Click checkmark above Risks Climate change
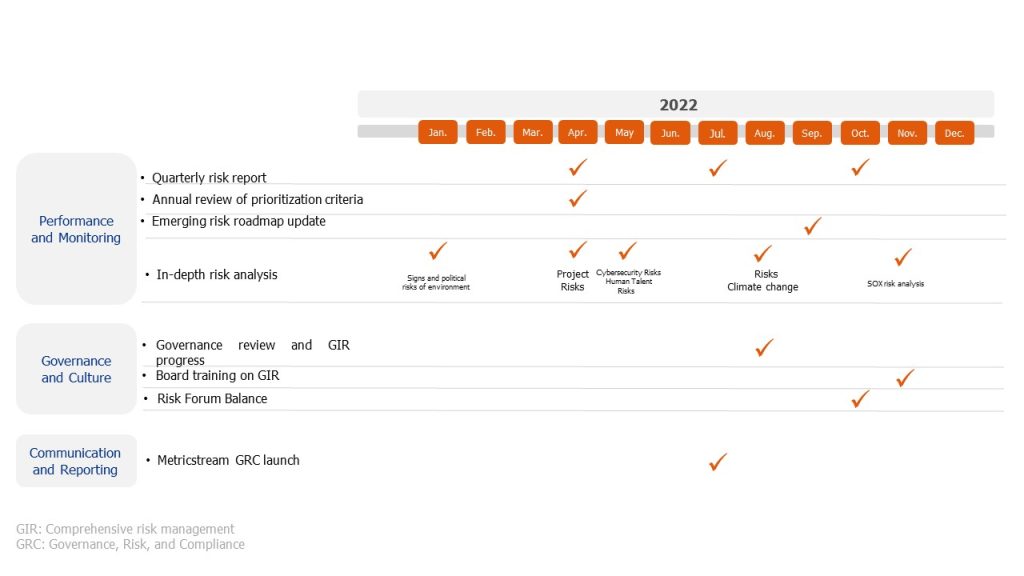Viewport: 1024px width, 576px height. pos(763,253)
